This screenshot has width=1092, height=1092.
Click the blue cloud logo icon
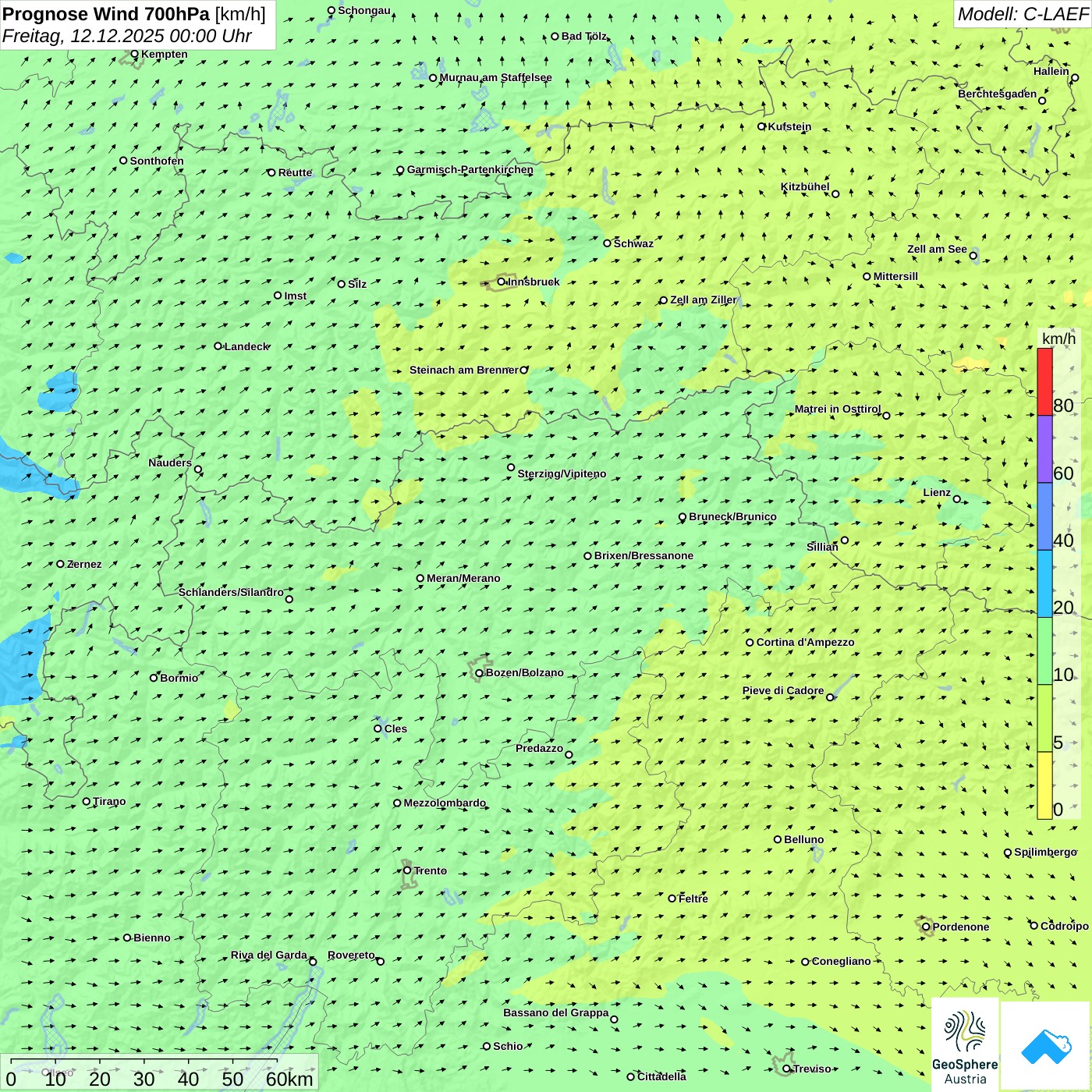1046,1047
